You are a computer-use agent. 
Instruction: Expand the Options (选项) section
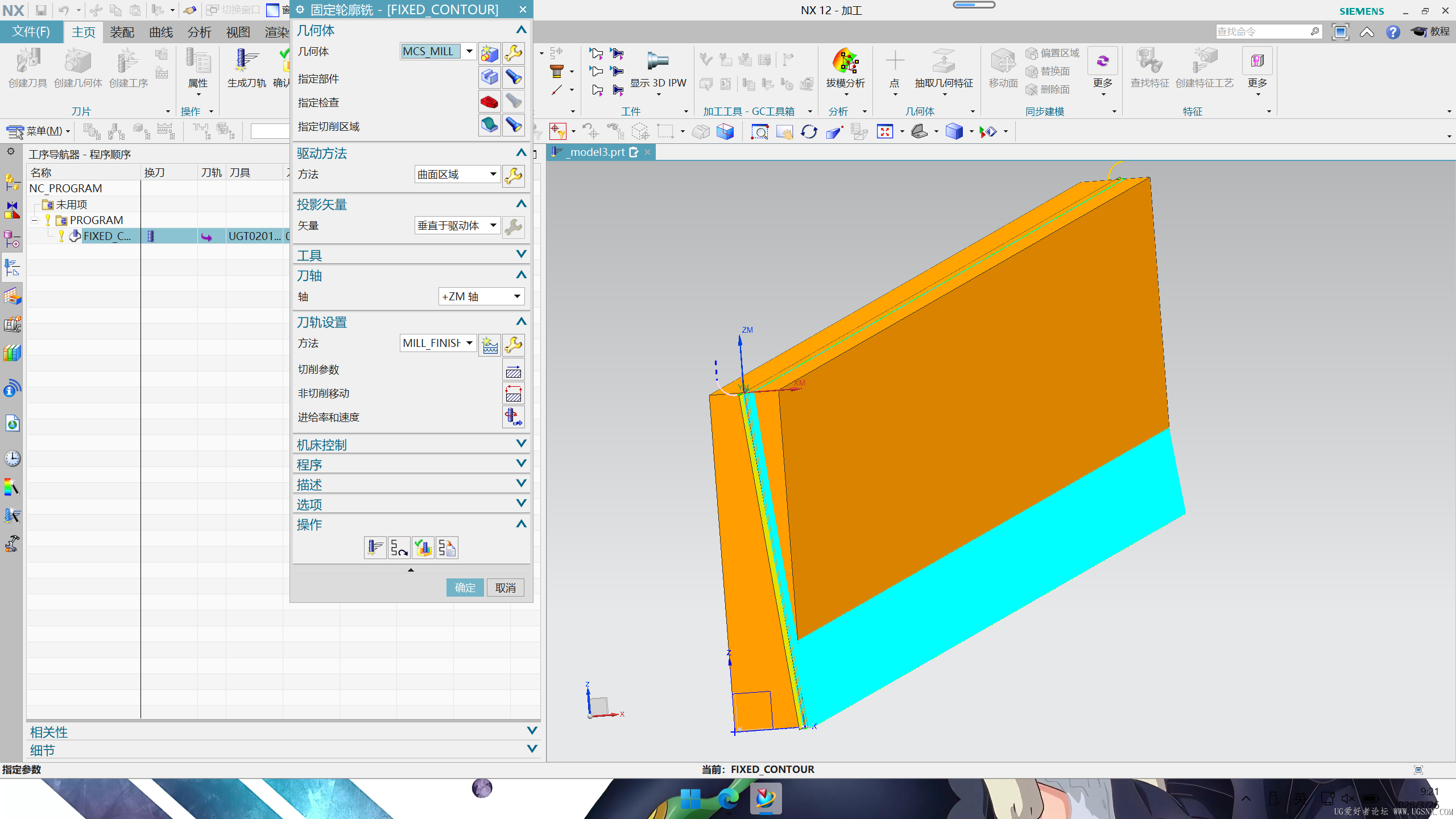click(520, 504)
